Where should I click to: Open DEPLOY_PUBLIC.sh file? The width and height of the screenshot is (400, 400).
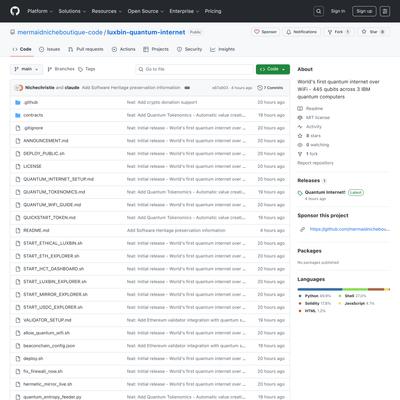44,154
